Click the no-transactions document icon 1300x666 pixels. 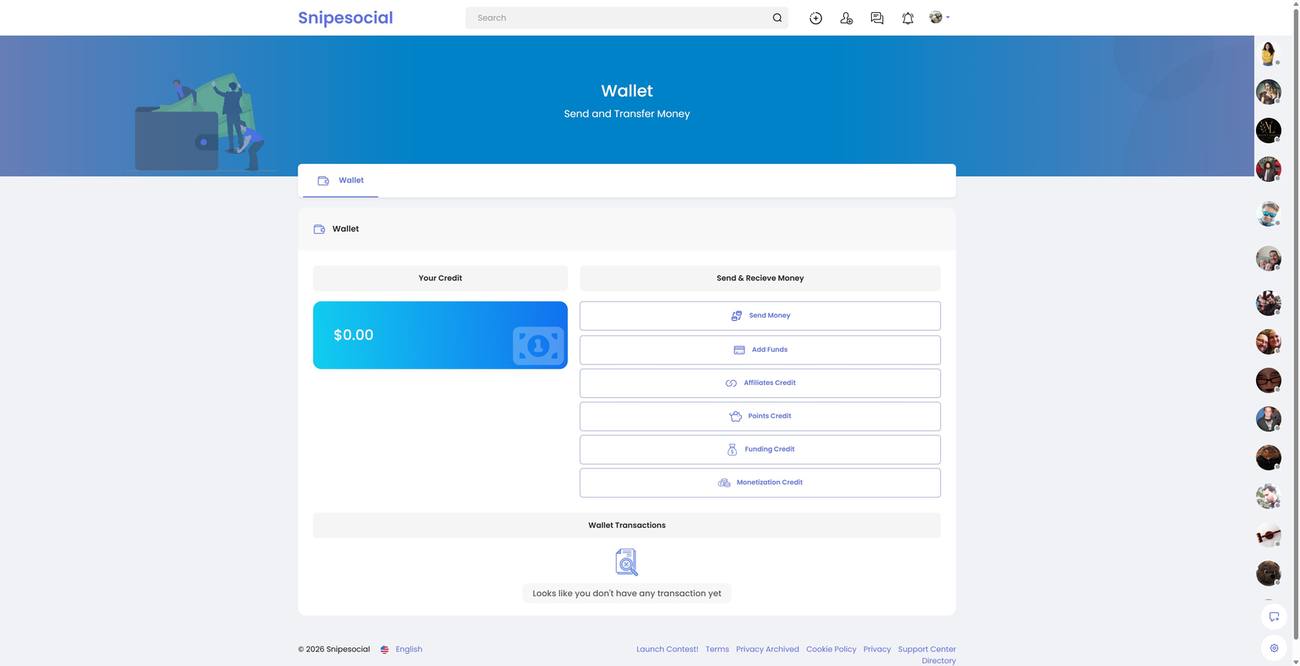(x=627, y=562)
